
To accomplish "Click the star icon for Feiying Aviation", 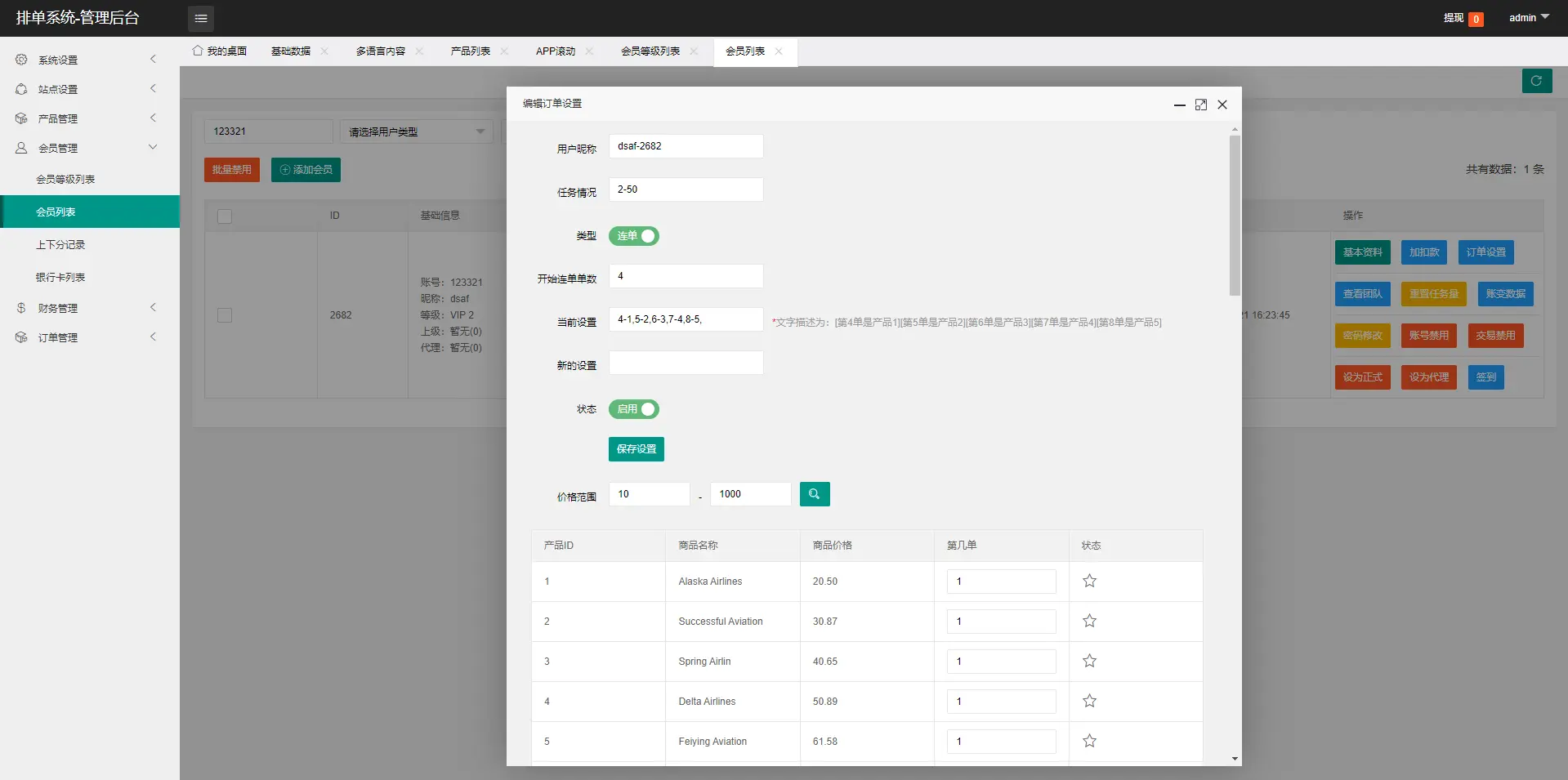I will pos(1089,741).
